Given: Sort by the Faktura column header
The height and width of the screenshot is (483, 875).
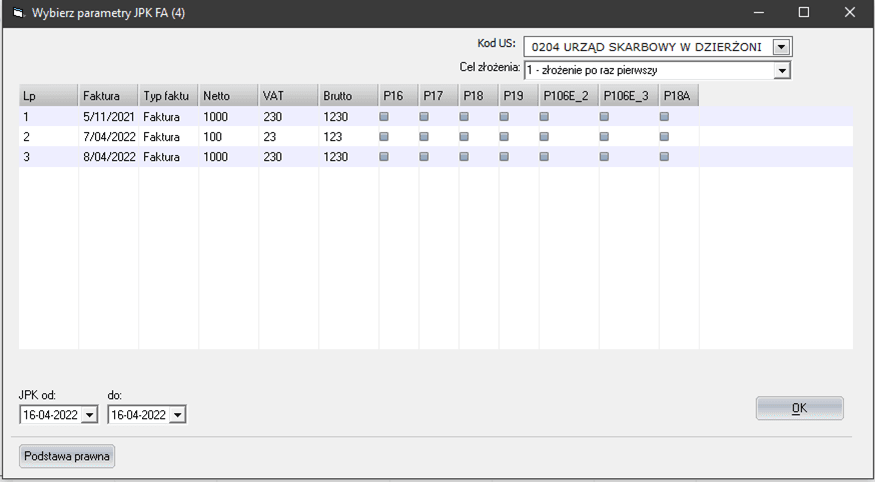Looking at the screenshot, I should point(108,96).
